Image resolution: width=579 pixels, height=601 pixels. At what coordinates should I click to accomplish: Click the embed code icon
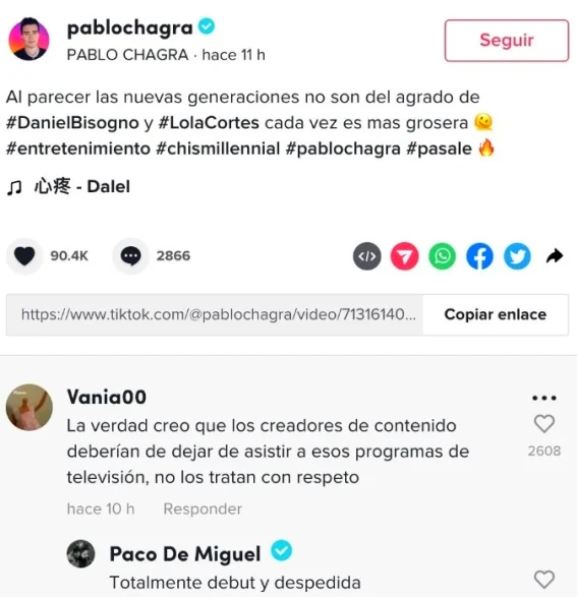pos(367,256)
